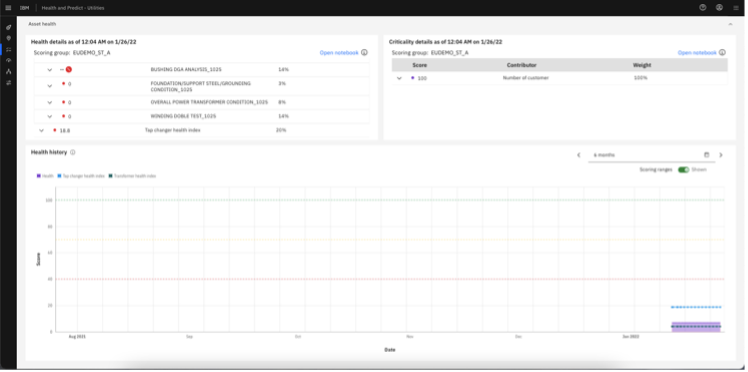This screenshot has height=372, width=748.
Task: Click the 100% weight cell
Action: point(640,78)
